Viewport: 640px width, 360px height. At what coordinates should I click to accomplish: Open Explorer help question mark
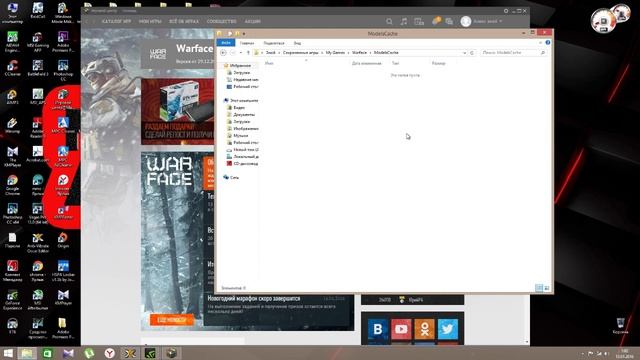[x=548, y=42]
